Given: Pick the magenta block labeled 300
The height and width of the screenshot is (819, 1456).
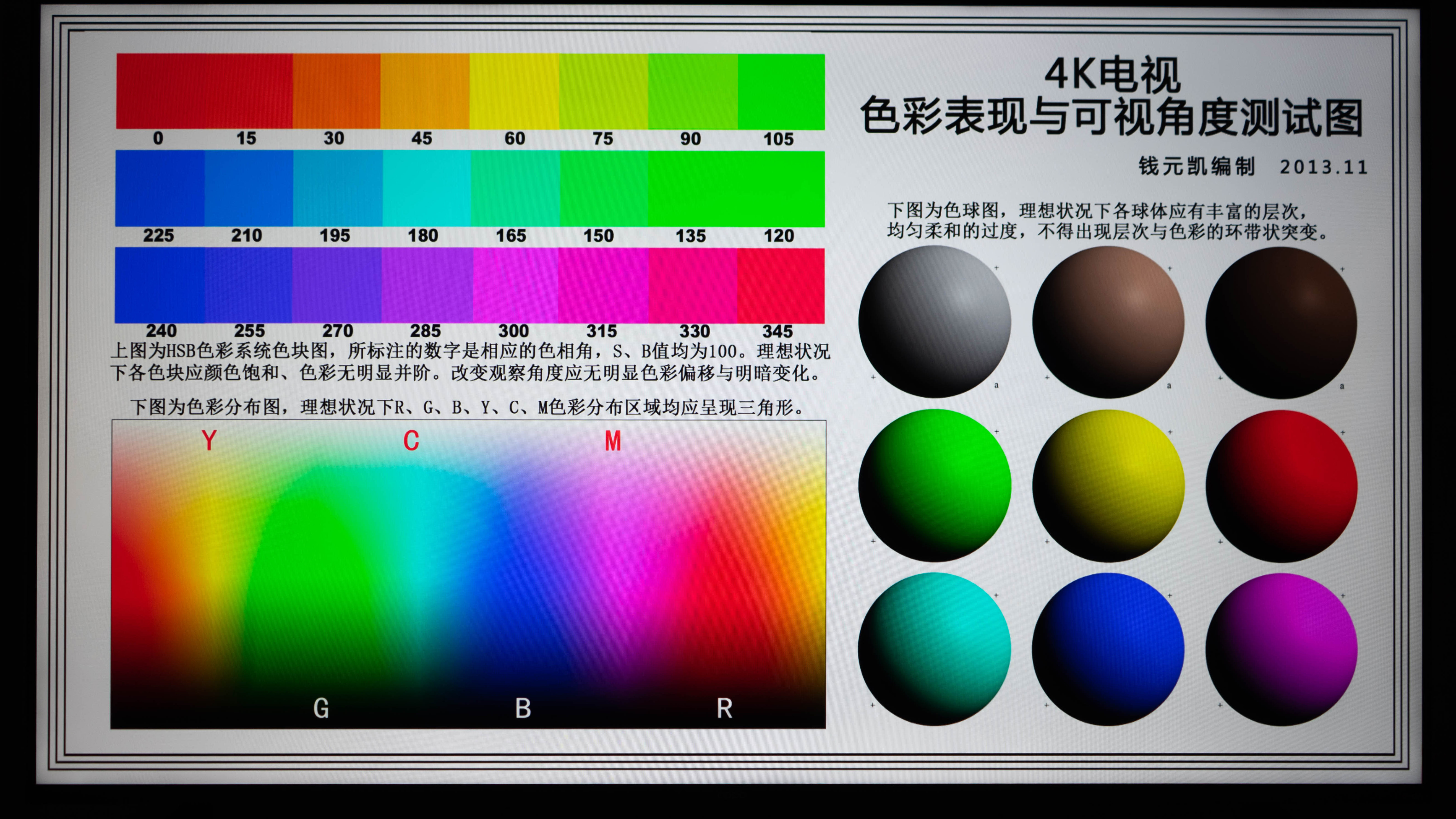Looking at the screenshot, I should [x=515, y=285].
